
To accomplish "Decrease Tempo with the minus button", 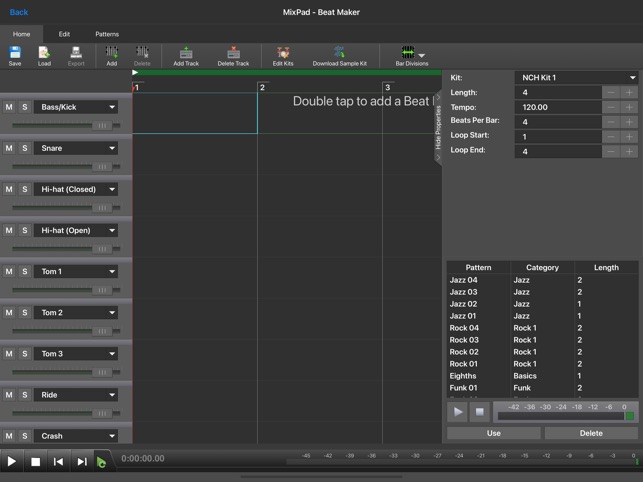I will (x=611, y=107).
